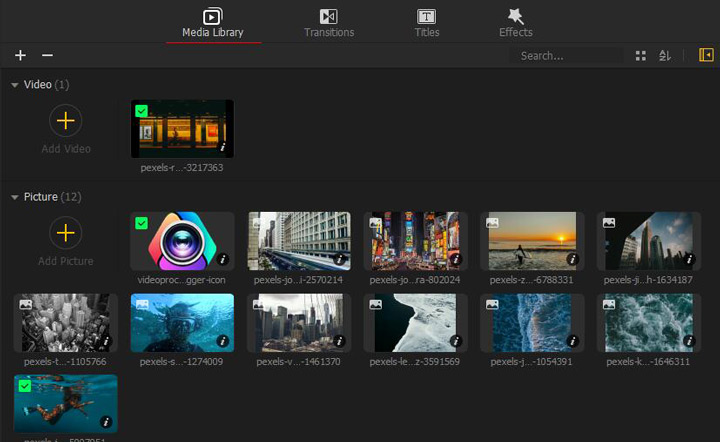Show info for sunset picture pexels-z...-6788331

pos(573,259)
